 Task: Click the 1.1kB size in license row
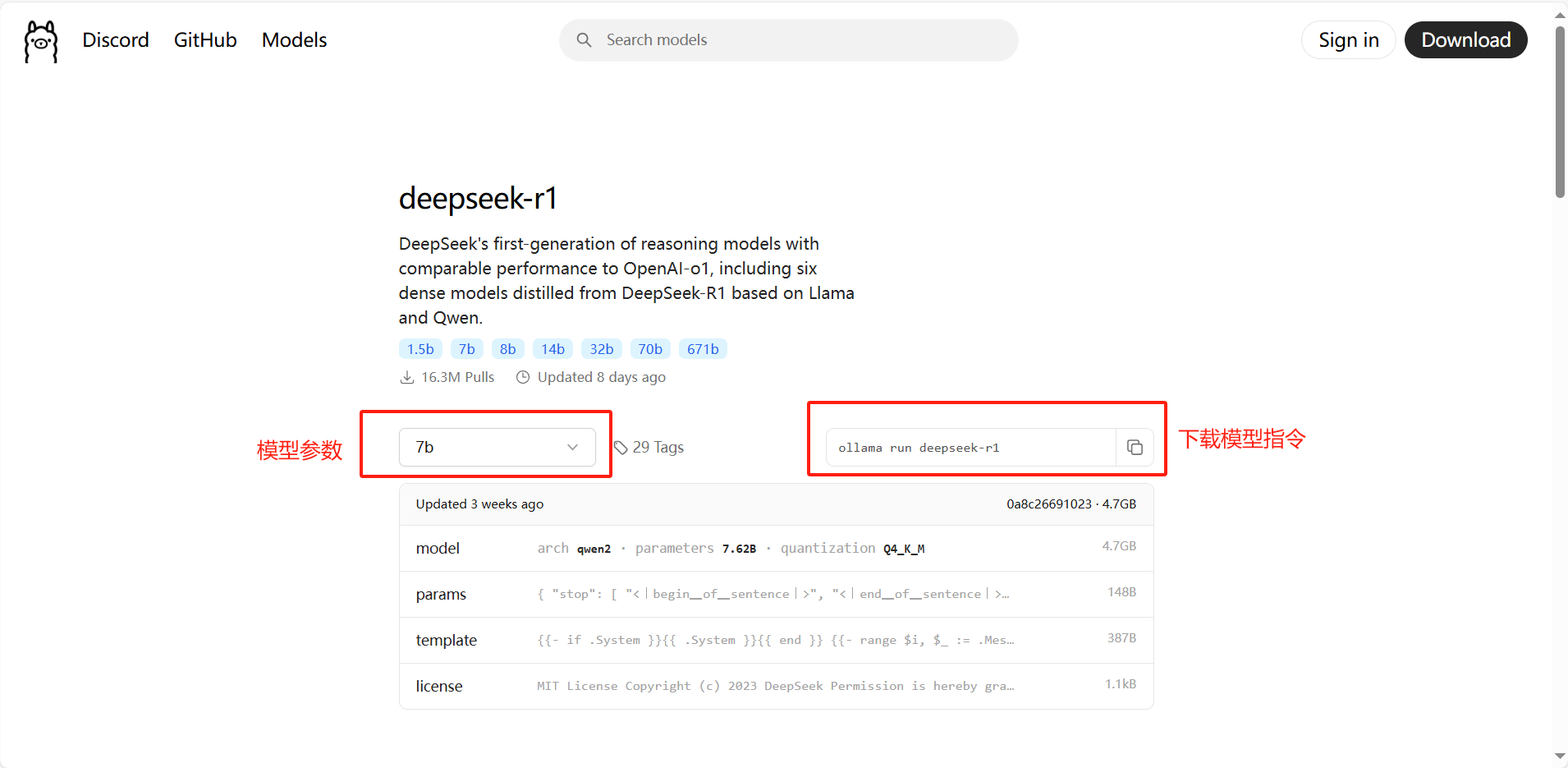(1121, 684)
